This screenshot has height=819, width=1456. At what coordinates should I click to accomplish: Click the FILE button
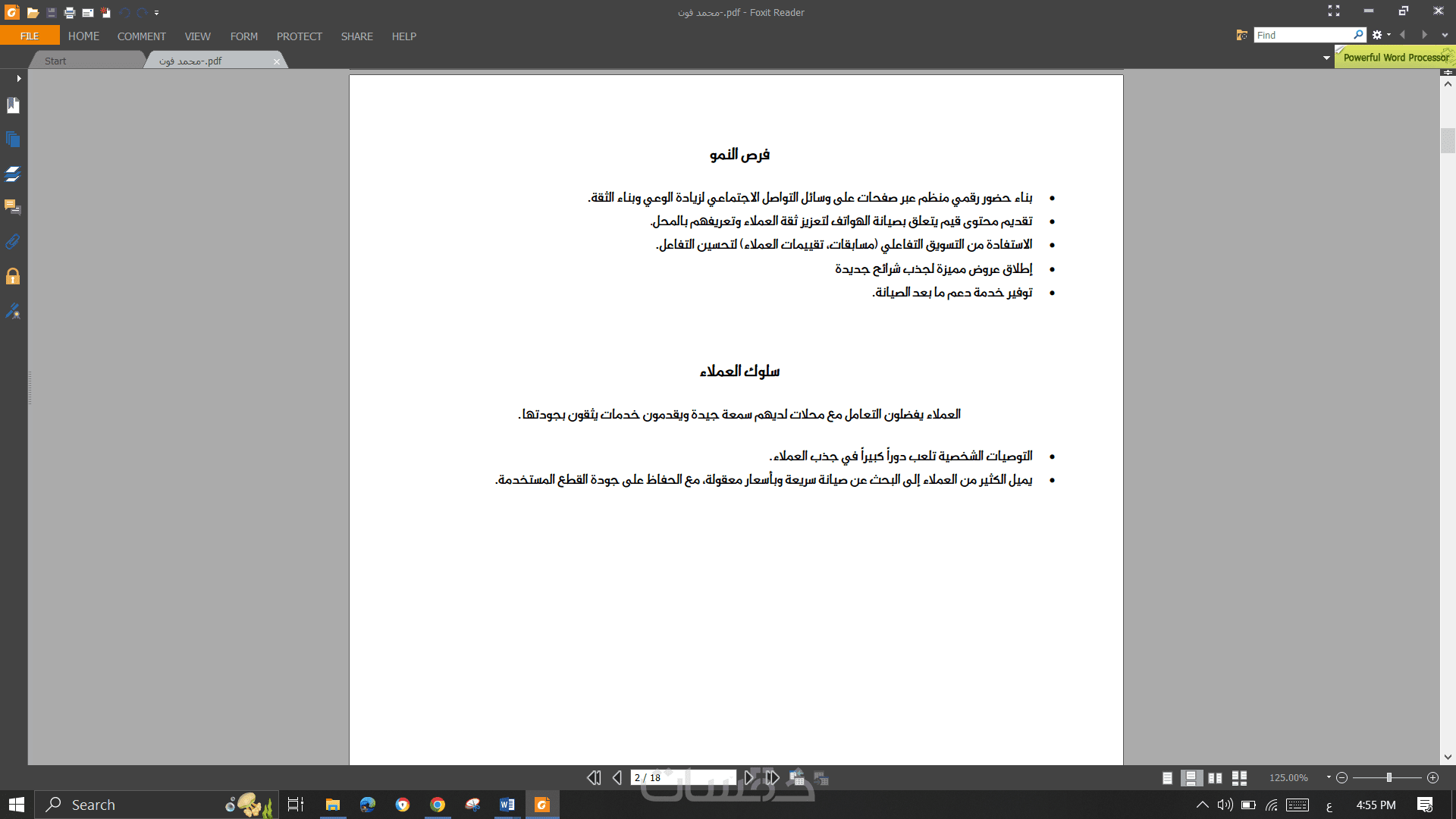[x=30, y=36]
